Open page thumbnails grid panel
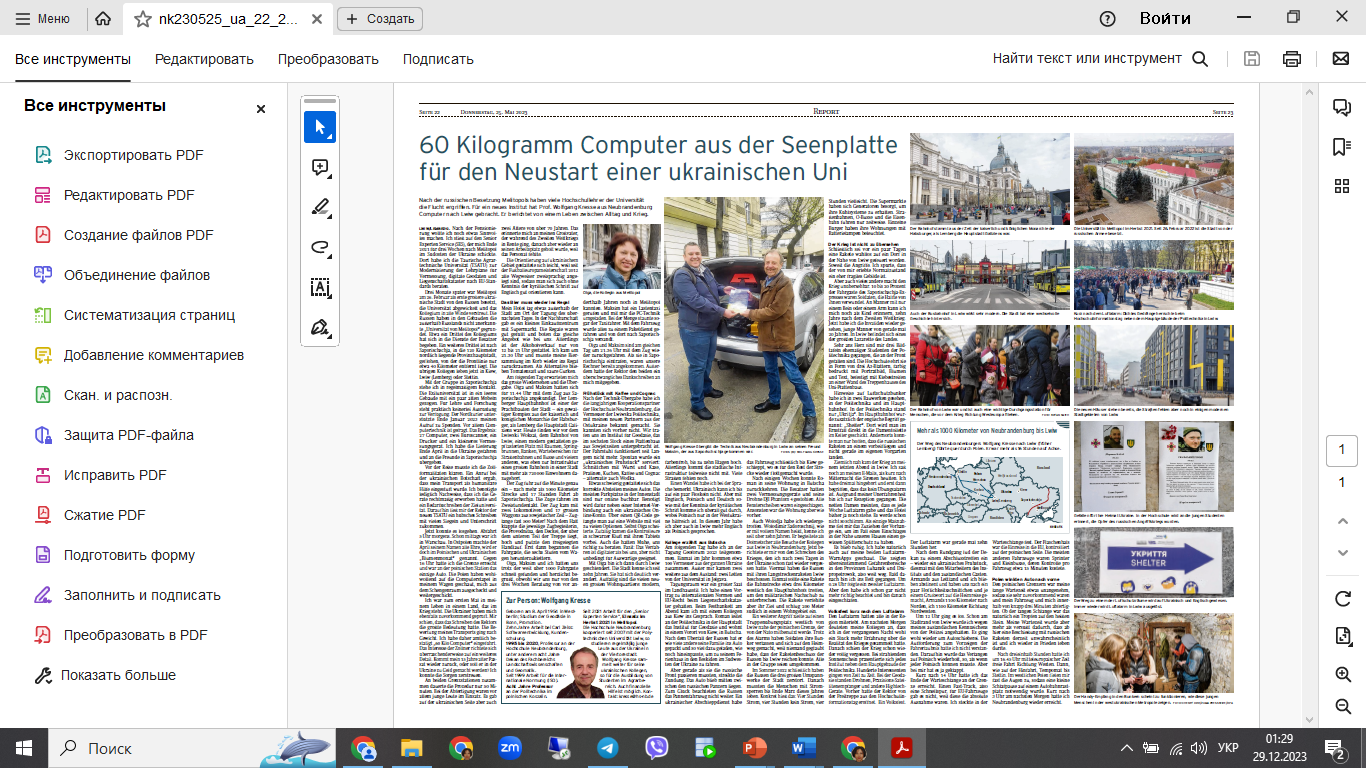The image size is (1366, 768). (1341, 186)
